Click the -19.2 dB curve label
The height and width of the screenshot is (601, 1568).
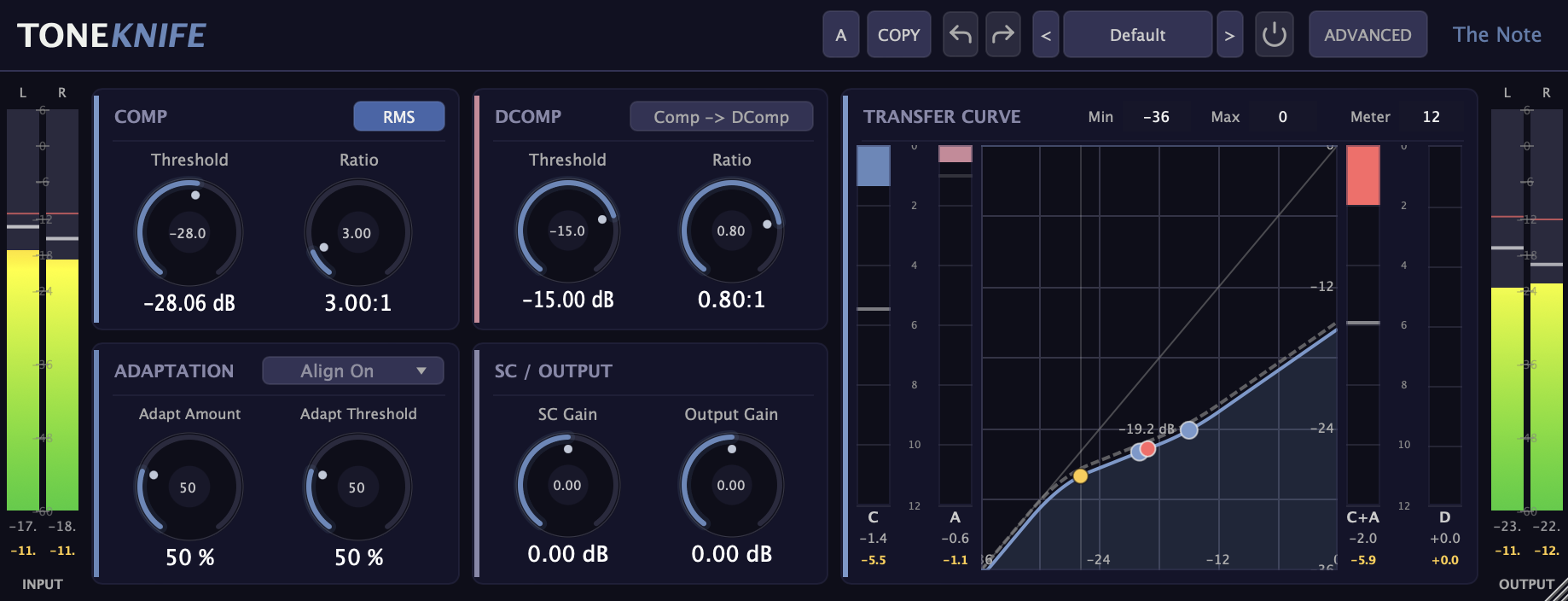point(1147,429)
